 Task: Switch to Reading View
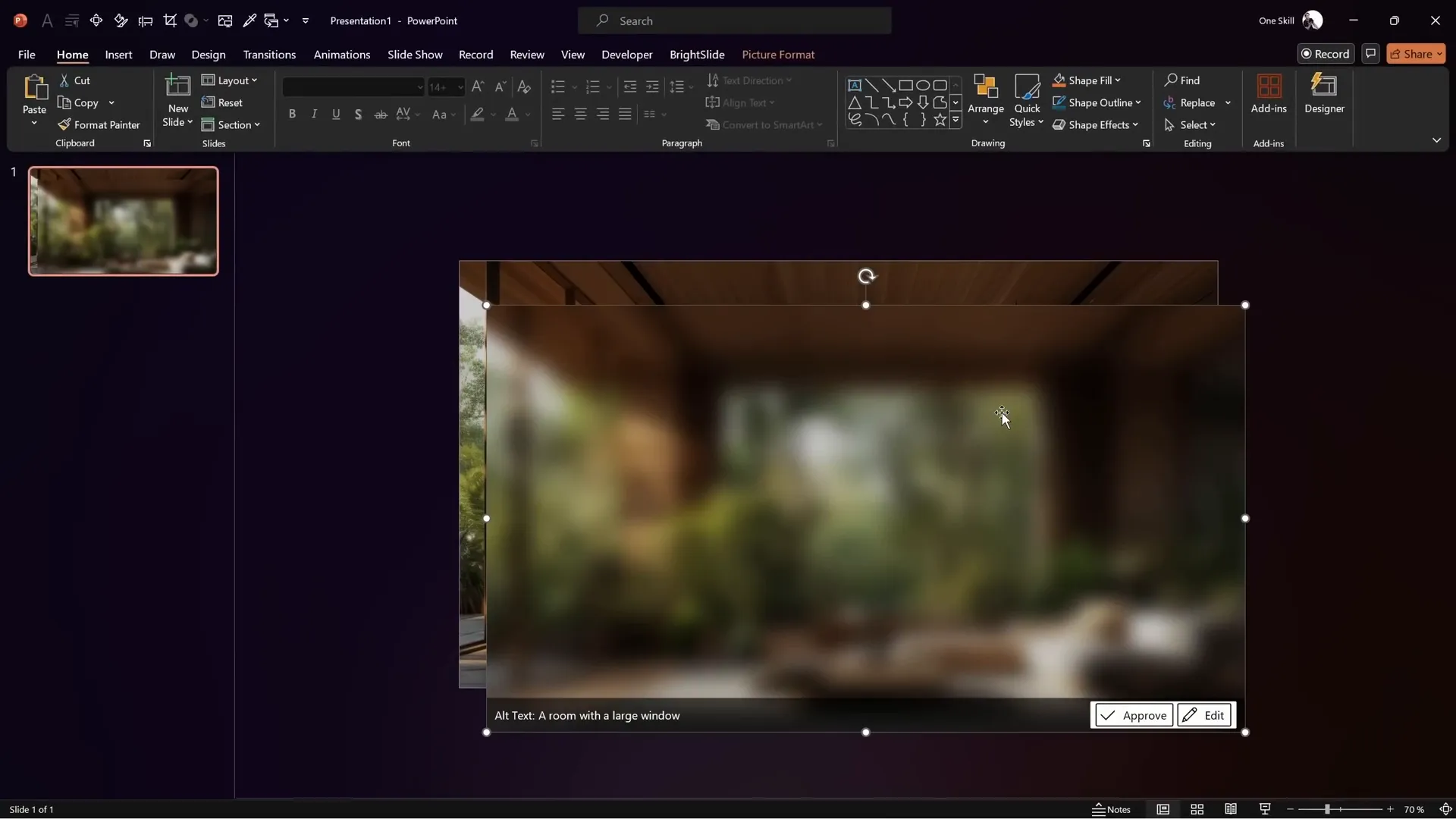[1231, 809]
